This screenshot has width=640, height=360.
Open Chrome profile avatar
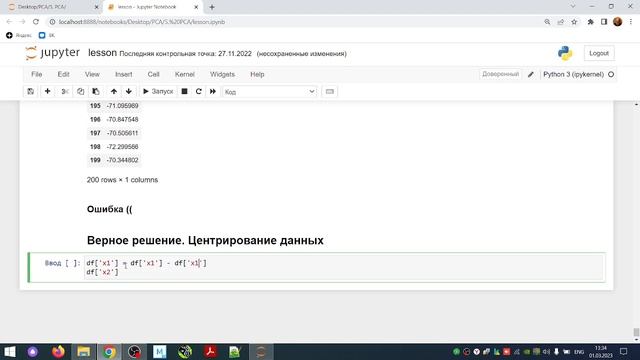pos(618,22)
